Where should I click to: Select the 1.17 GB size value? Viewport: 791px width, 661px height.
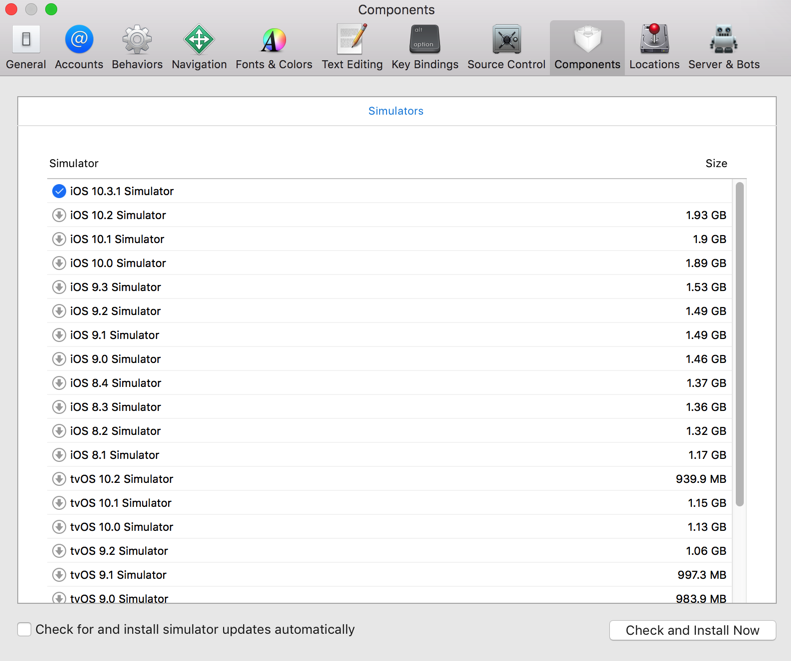click(707, 455)
